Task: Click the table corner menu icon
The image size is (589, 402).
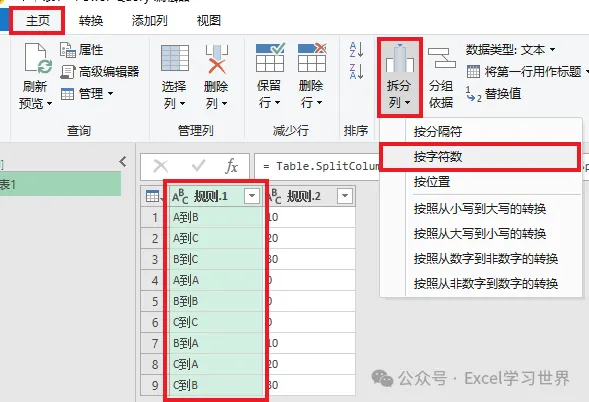Action: pos(153,196)
